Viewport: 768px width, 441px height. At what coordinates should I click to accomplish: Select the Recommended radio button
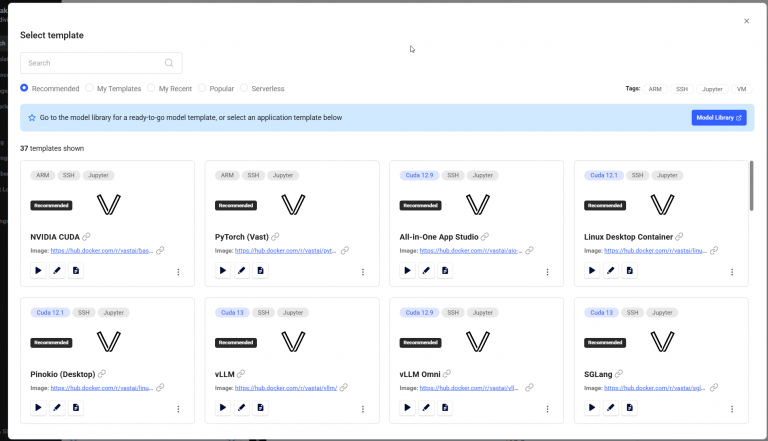[x=24, y=88]
